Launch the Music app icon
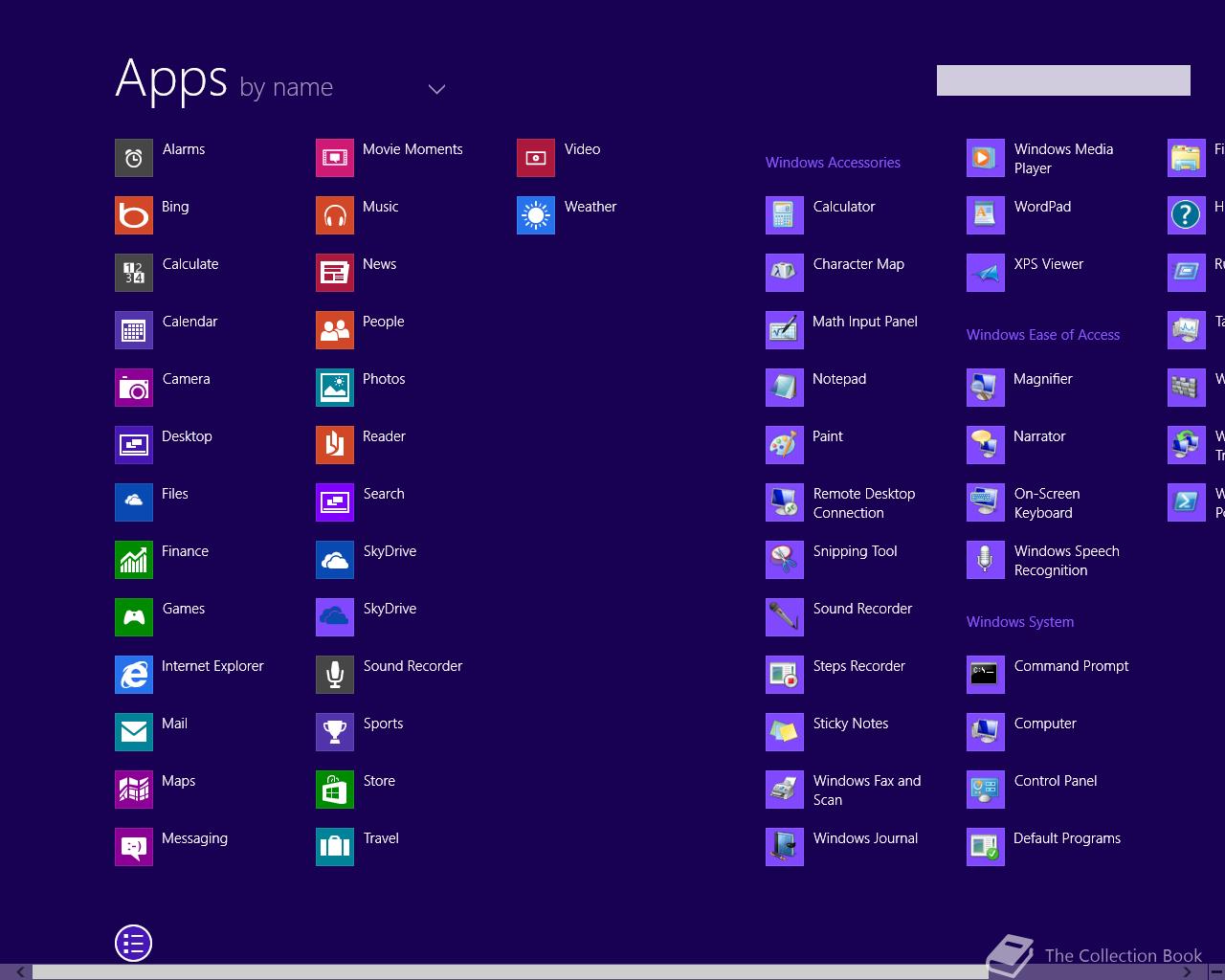 335,215
